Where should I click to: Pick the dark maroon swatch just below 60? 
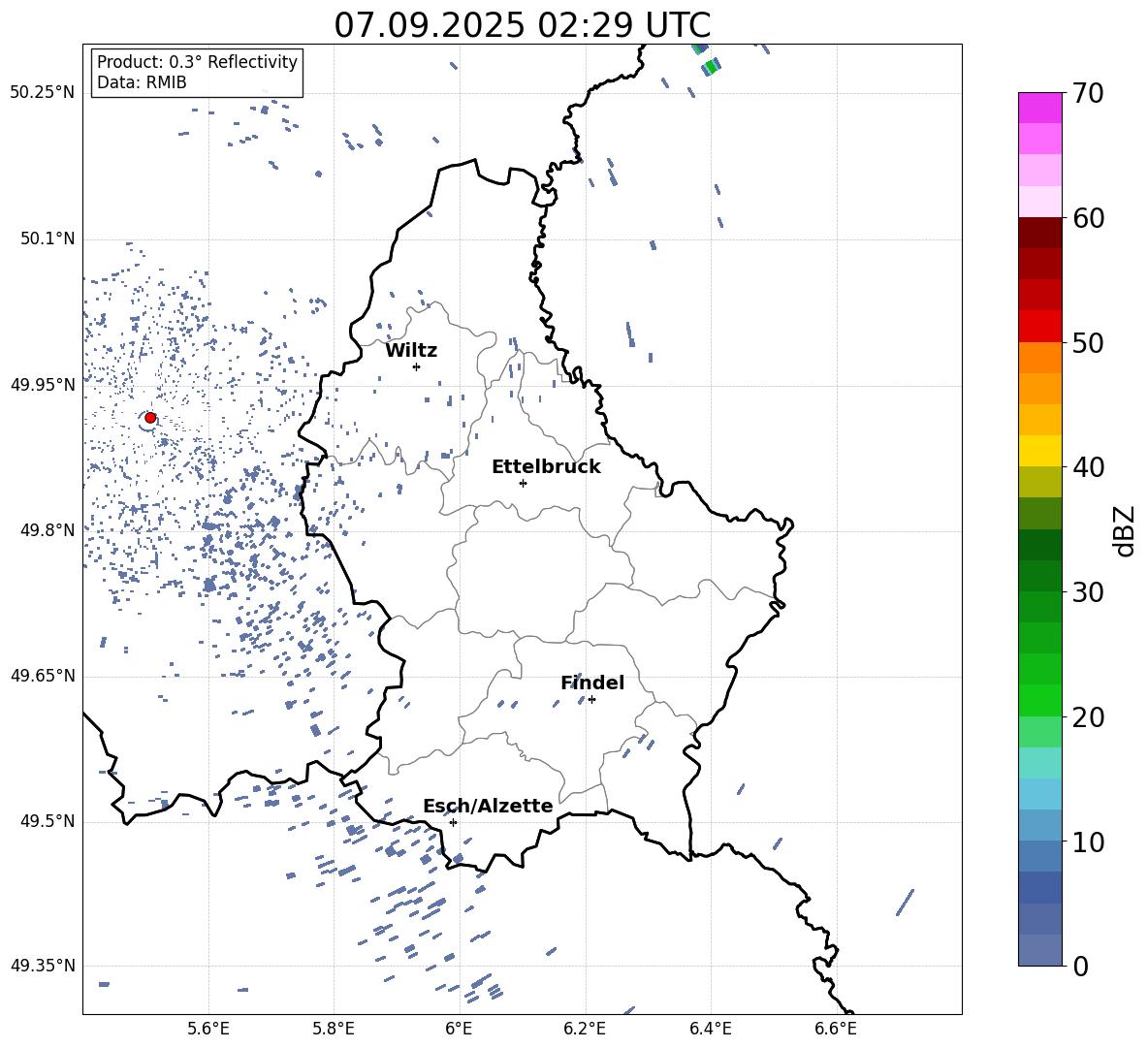pos(1039,233)
